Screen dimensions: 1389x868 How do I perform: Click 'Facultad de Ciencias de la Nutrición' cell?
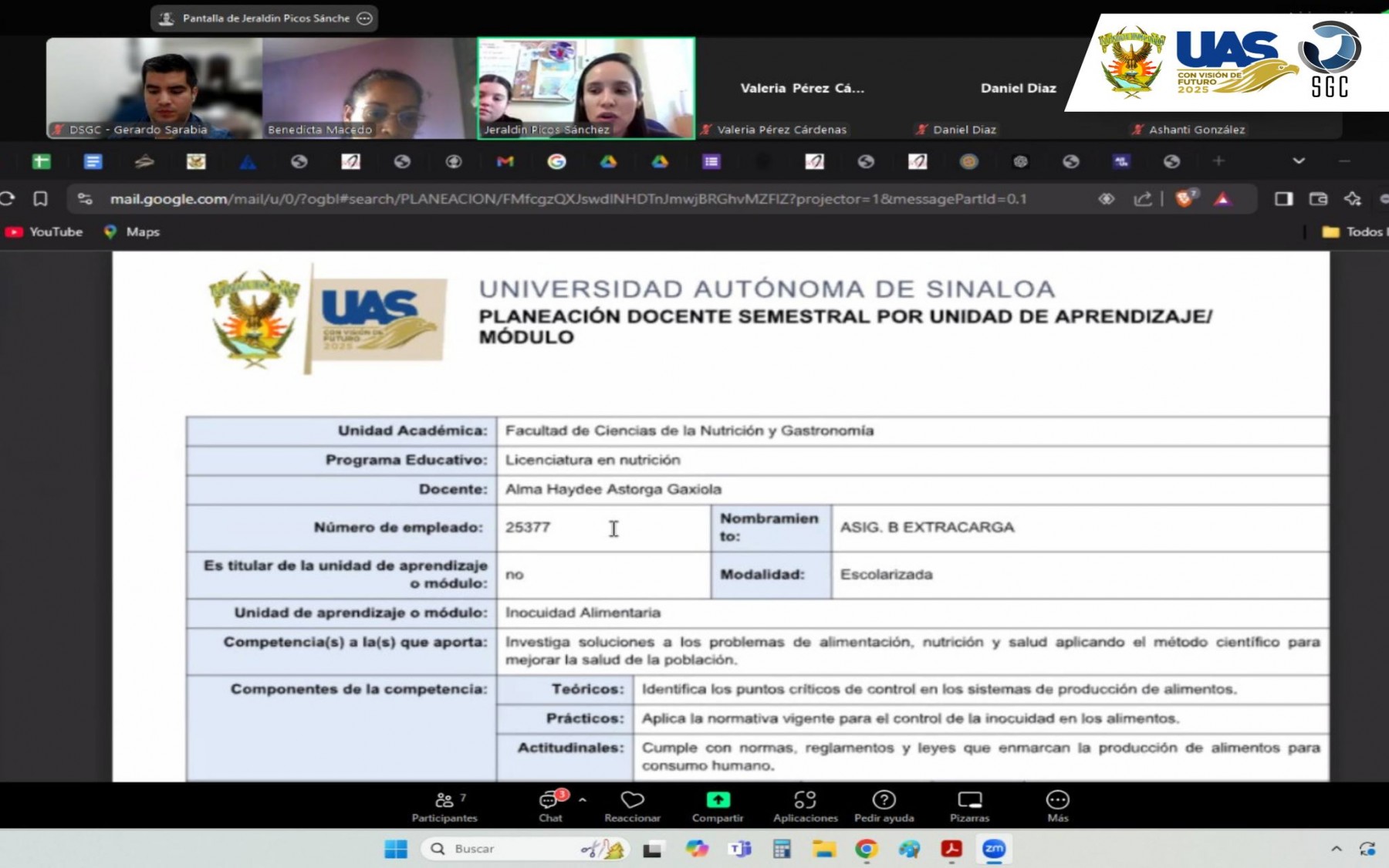912,431
